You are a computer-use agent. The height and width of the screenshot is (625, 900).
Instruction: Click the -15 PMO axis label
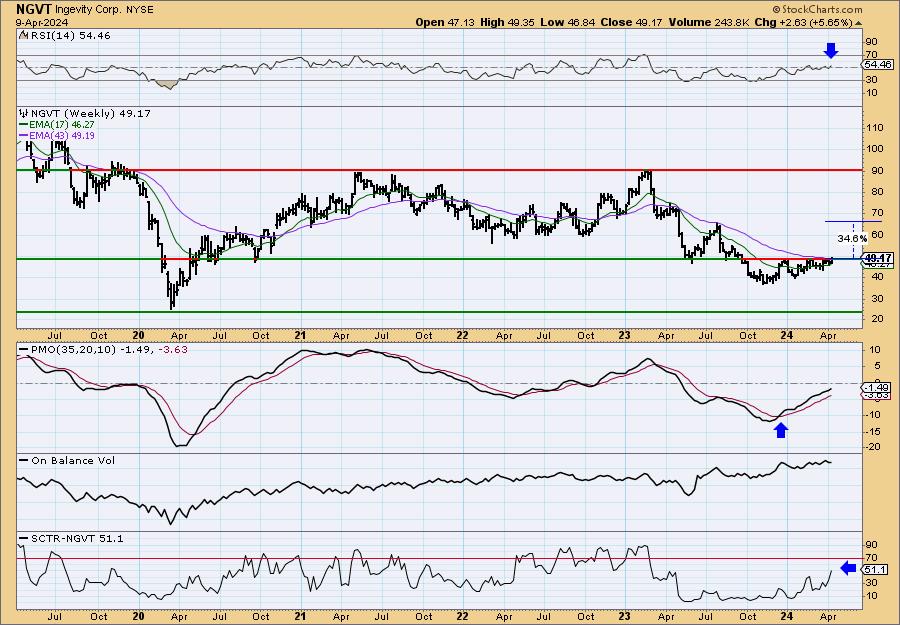coord(874,430)
